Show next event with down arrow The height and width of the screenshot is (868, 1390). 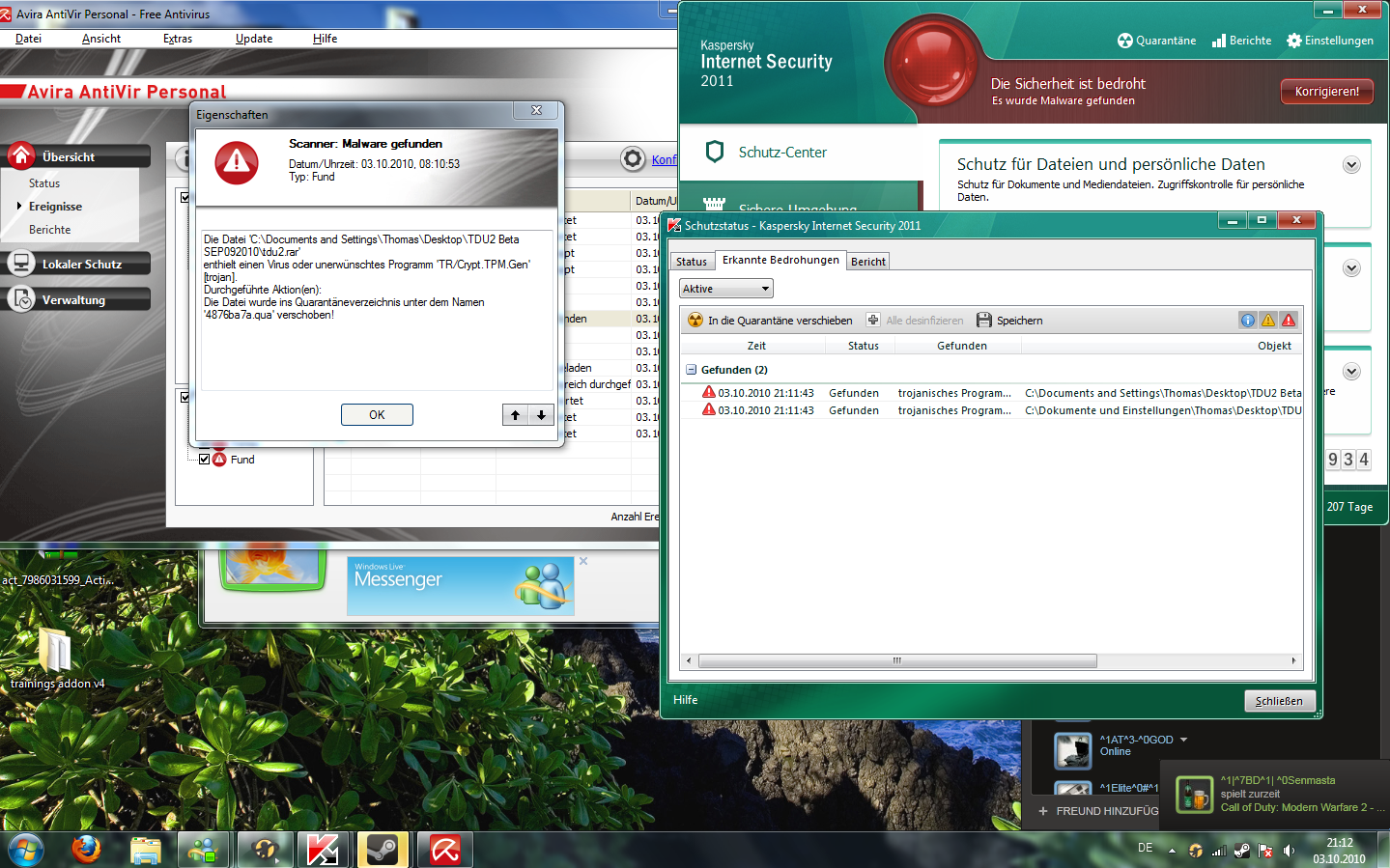[541, 415]
